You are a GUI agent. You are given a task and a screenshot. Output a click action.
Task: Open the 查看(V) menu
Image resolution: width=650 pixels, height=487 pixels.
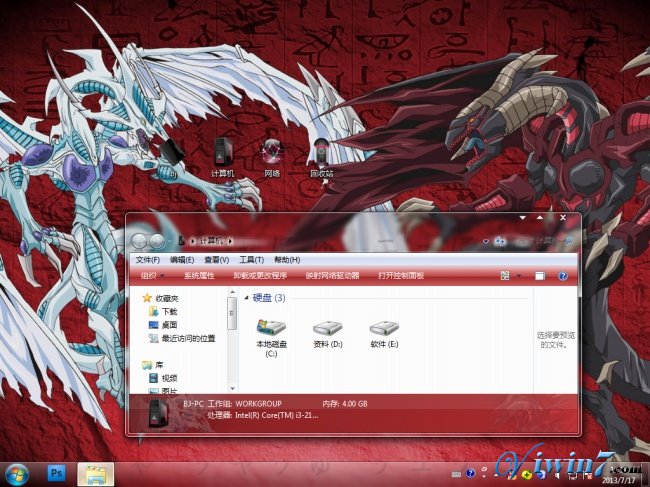pos(216,260)
